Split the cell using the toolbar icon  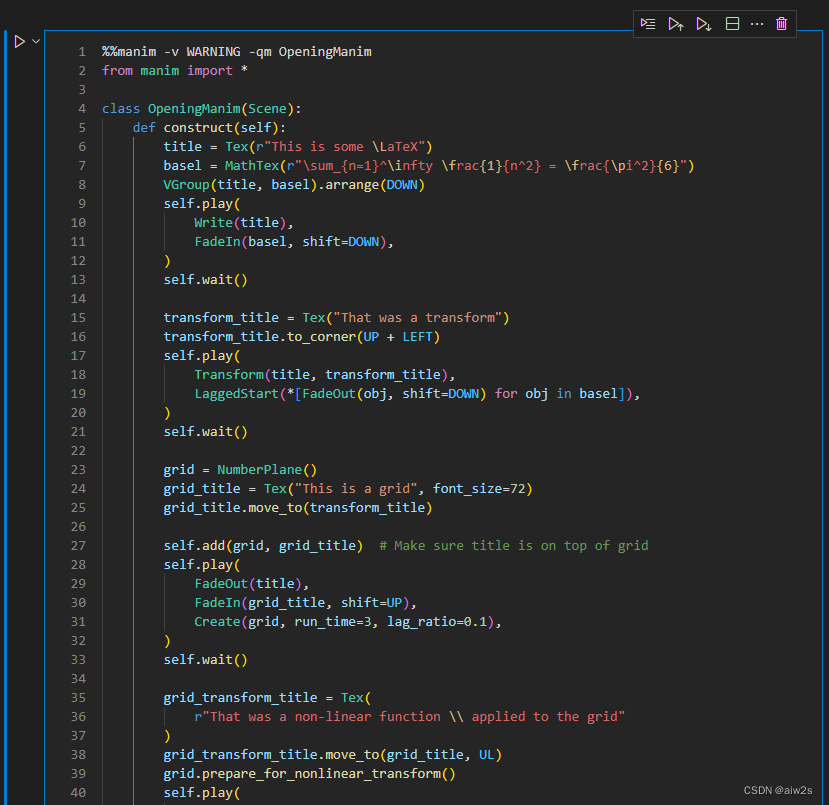[x=732, y=24]
